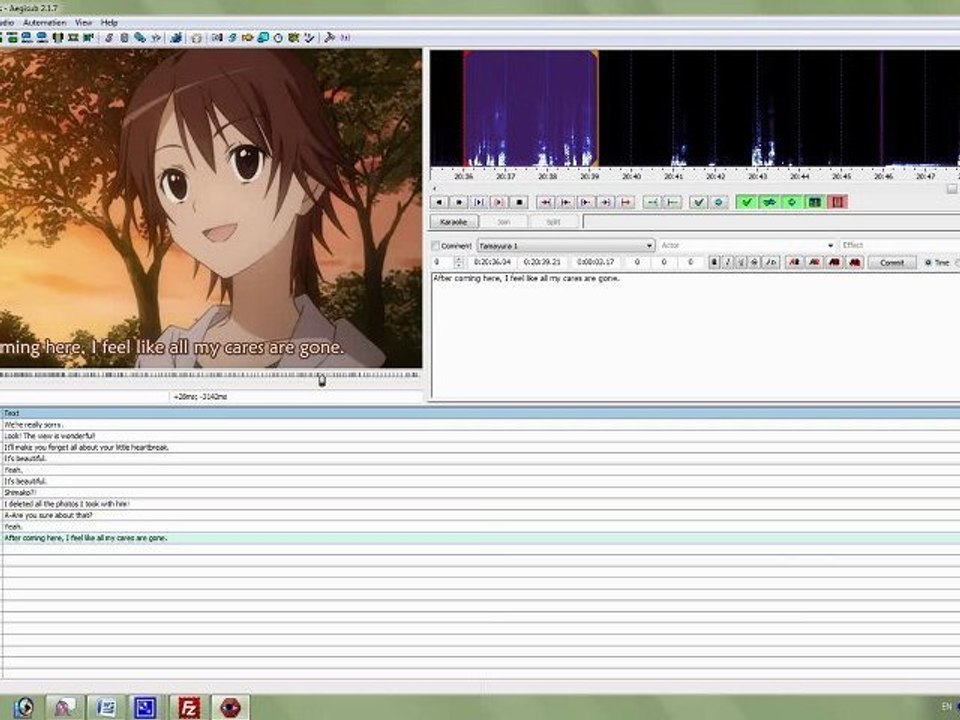Go to selection audio icon
This screenshot has height=720, width=960.
click(719, 202)
